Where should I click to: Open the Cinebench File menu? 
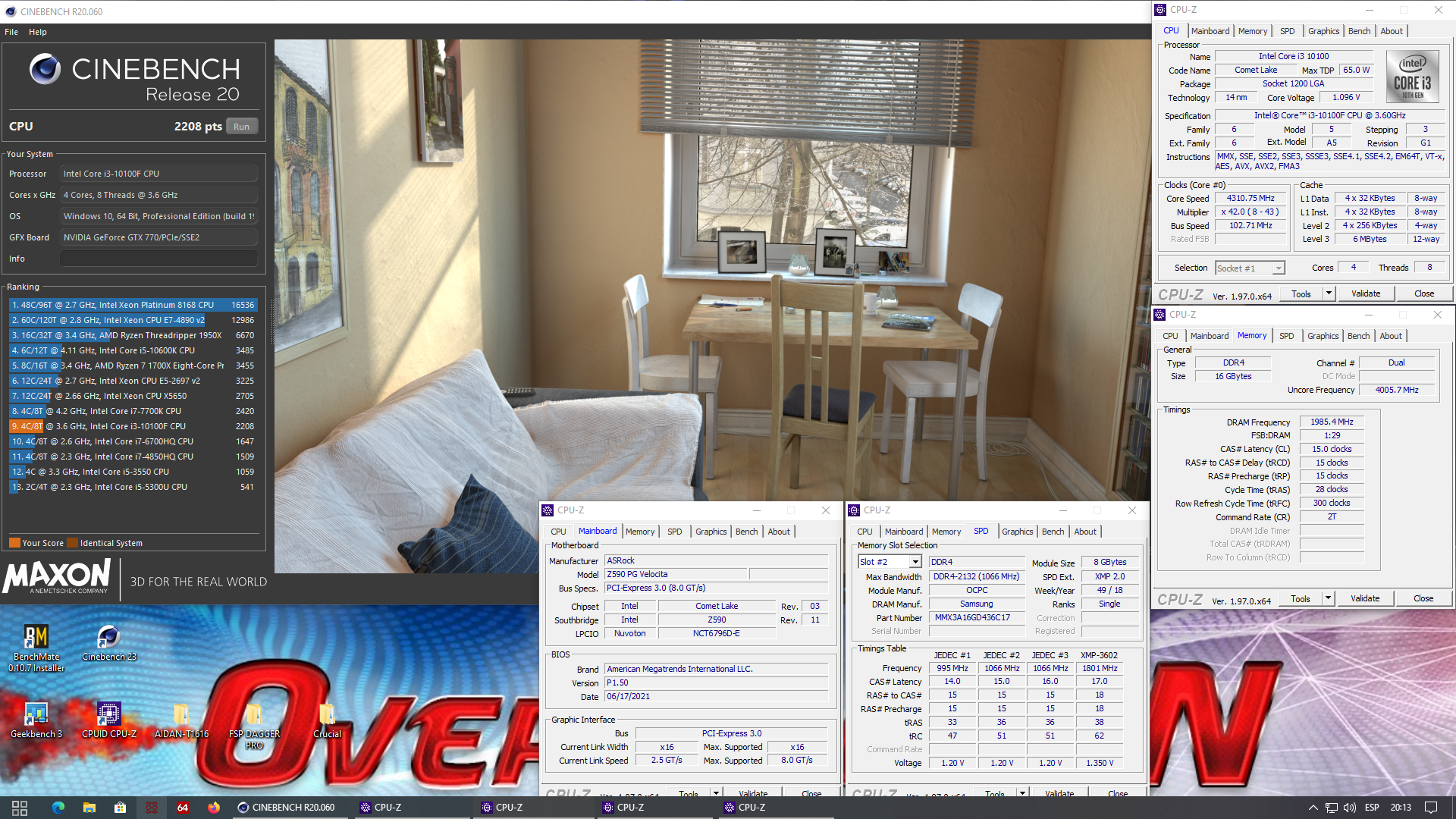pos(11,32)
